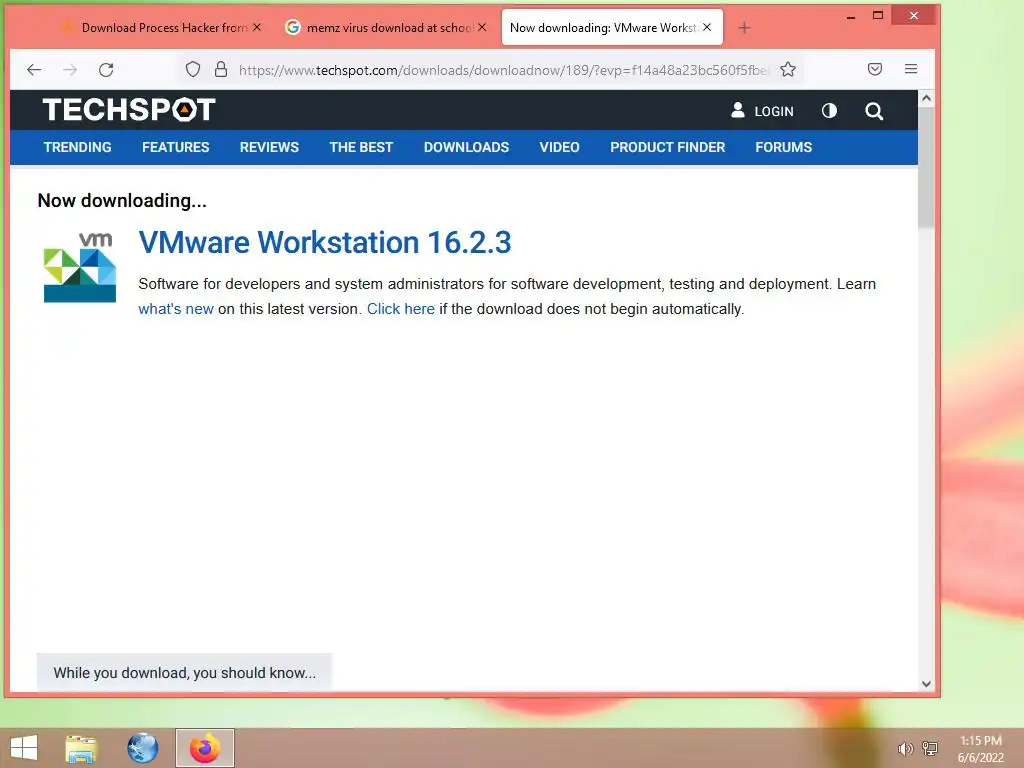The height and width of the screenshot is (768, 1024).
Task: Open the VMware Workstation 16.2.3 heading link
Action: [x=325, y=242]
